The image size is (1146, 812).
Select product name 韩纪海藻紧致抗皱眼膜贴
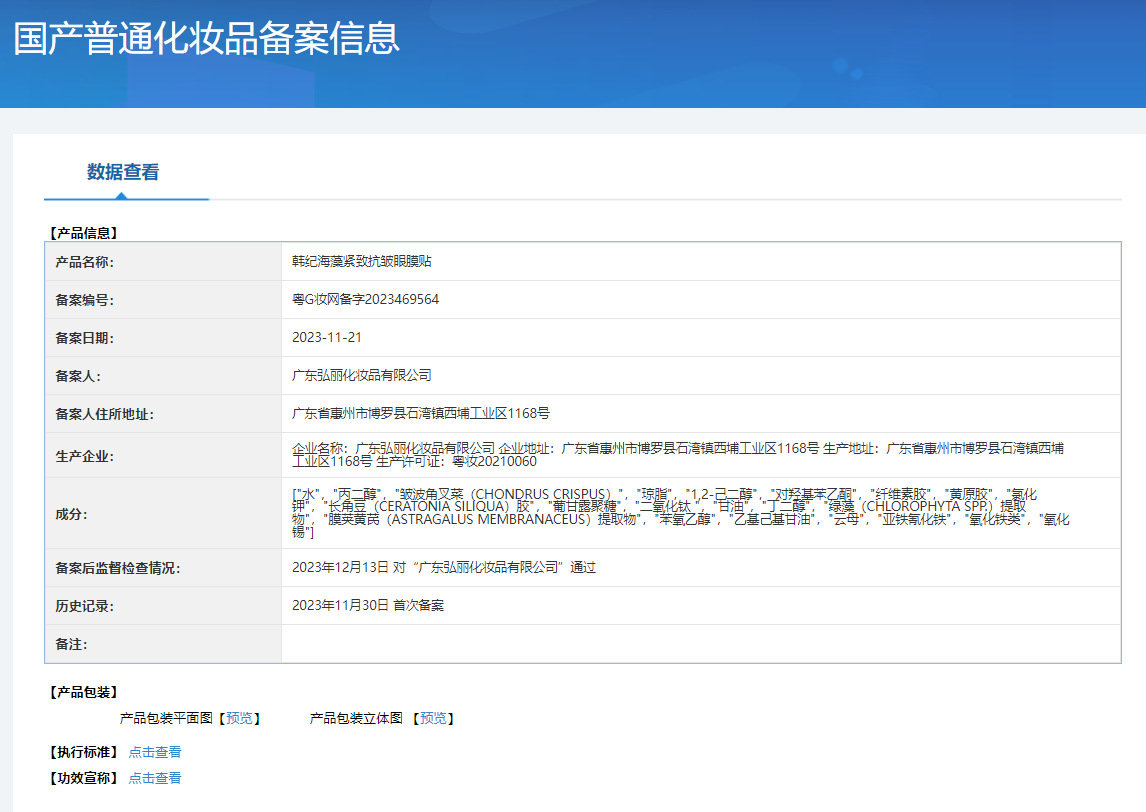pyautogui.click(x=362, y=262)
